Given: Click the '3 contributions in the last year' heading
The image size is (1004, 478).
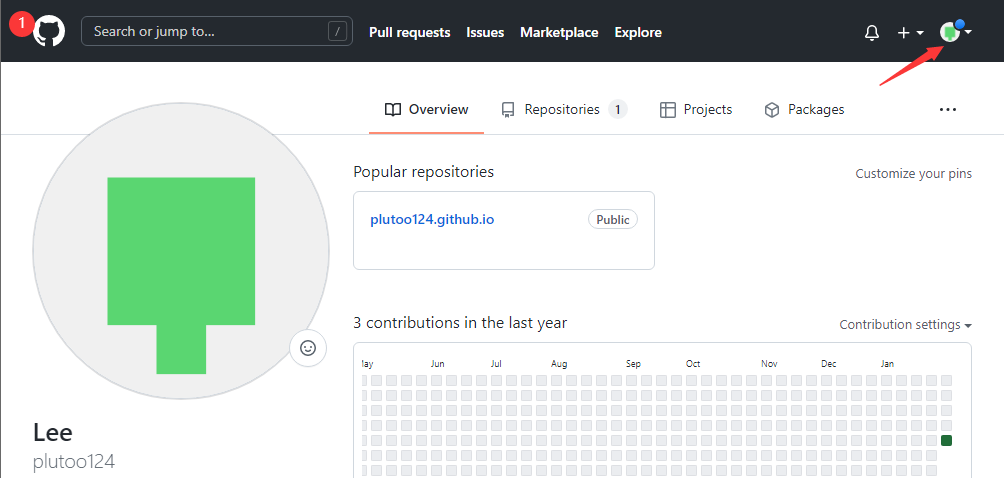Looking at the screenshot, I should [460, 323].
